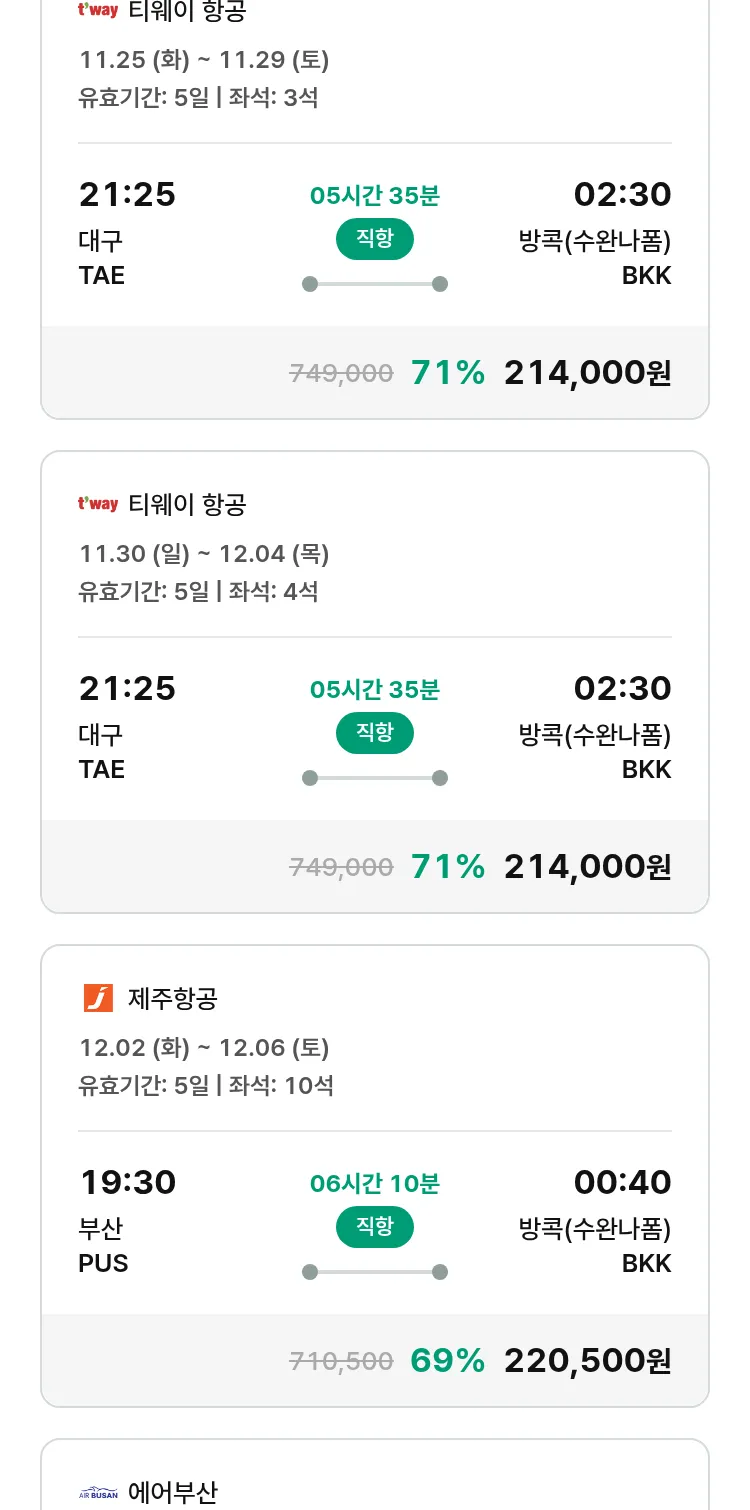Tap the 직항 badge on the Jeju Air card
Viewport: 750px width, 1510px height.
pyautogui.click(x=374, y=1227)
